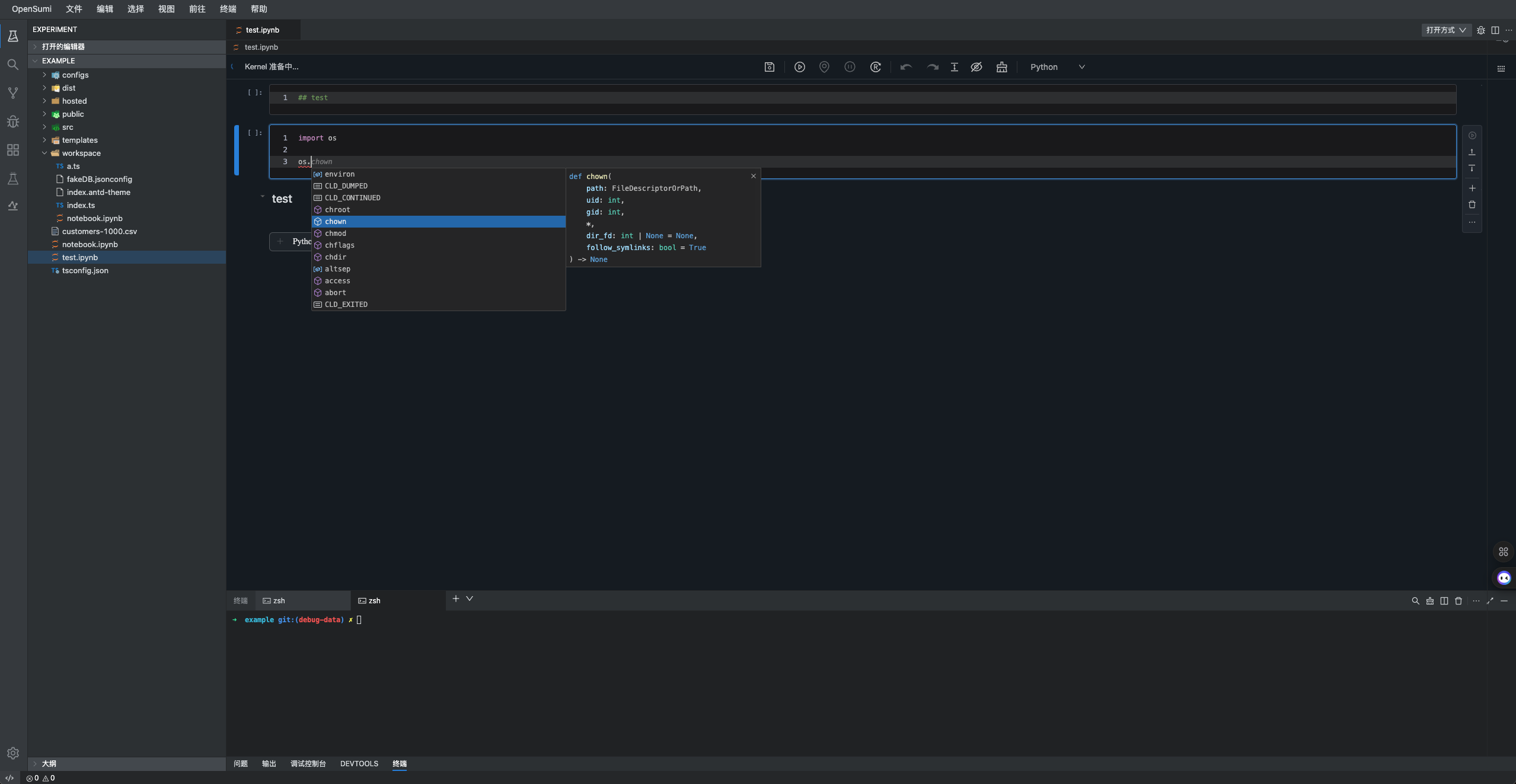Open the 编辑 menu
Screen dimensions: 1516x784
click(105, 9)
